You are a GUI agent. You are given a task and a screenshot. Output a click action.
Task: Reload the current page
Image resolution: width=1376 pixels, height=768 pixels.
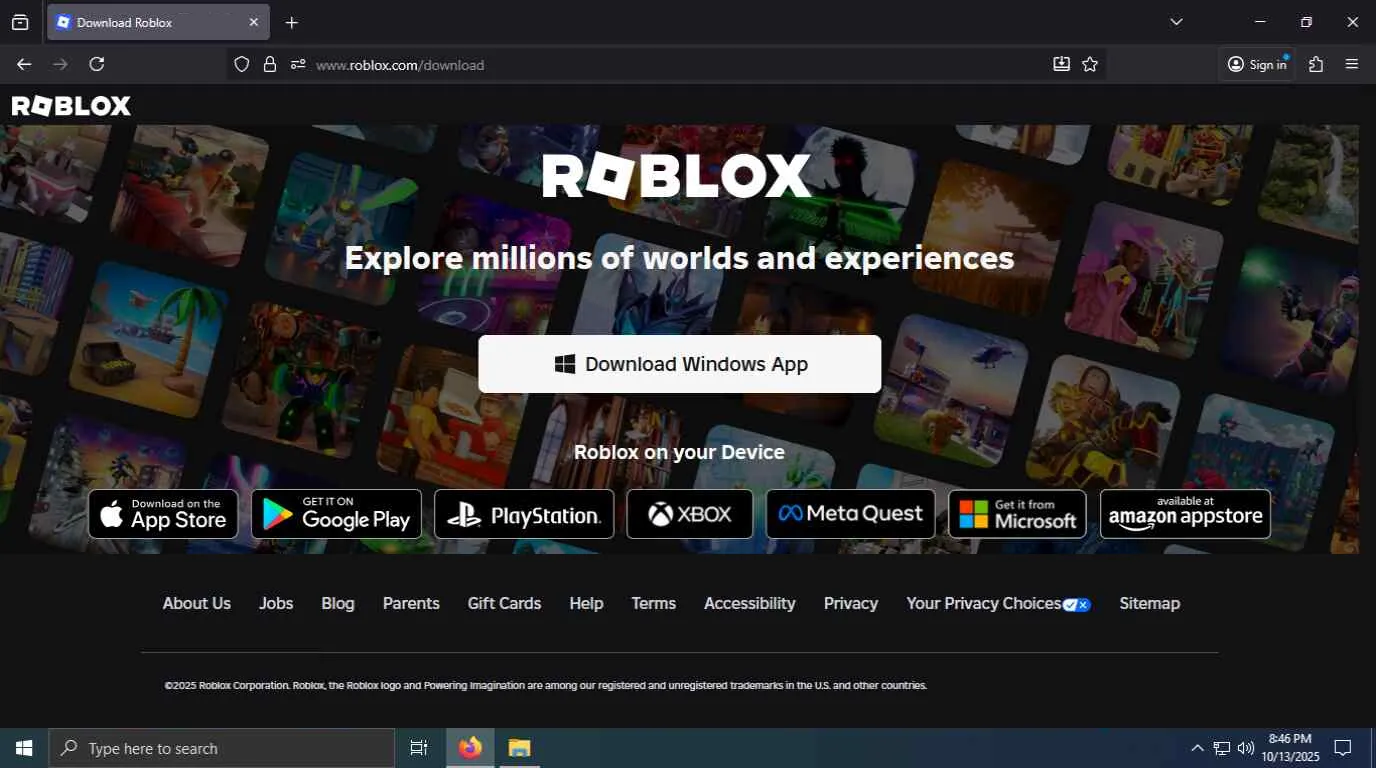coord(97,64)
